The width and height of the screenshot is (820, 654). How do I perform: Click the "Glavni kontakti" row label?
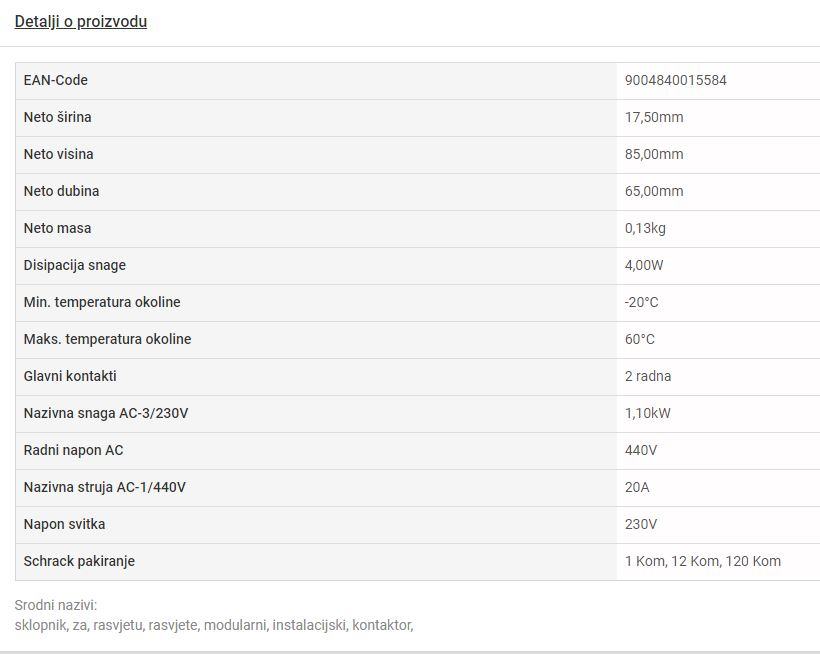(70, 376)
